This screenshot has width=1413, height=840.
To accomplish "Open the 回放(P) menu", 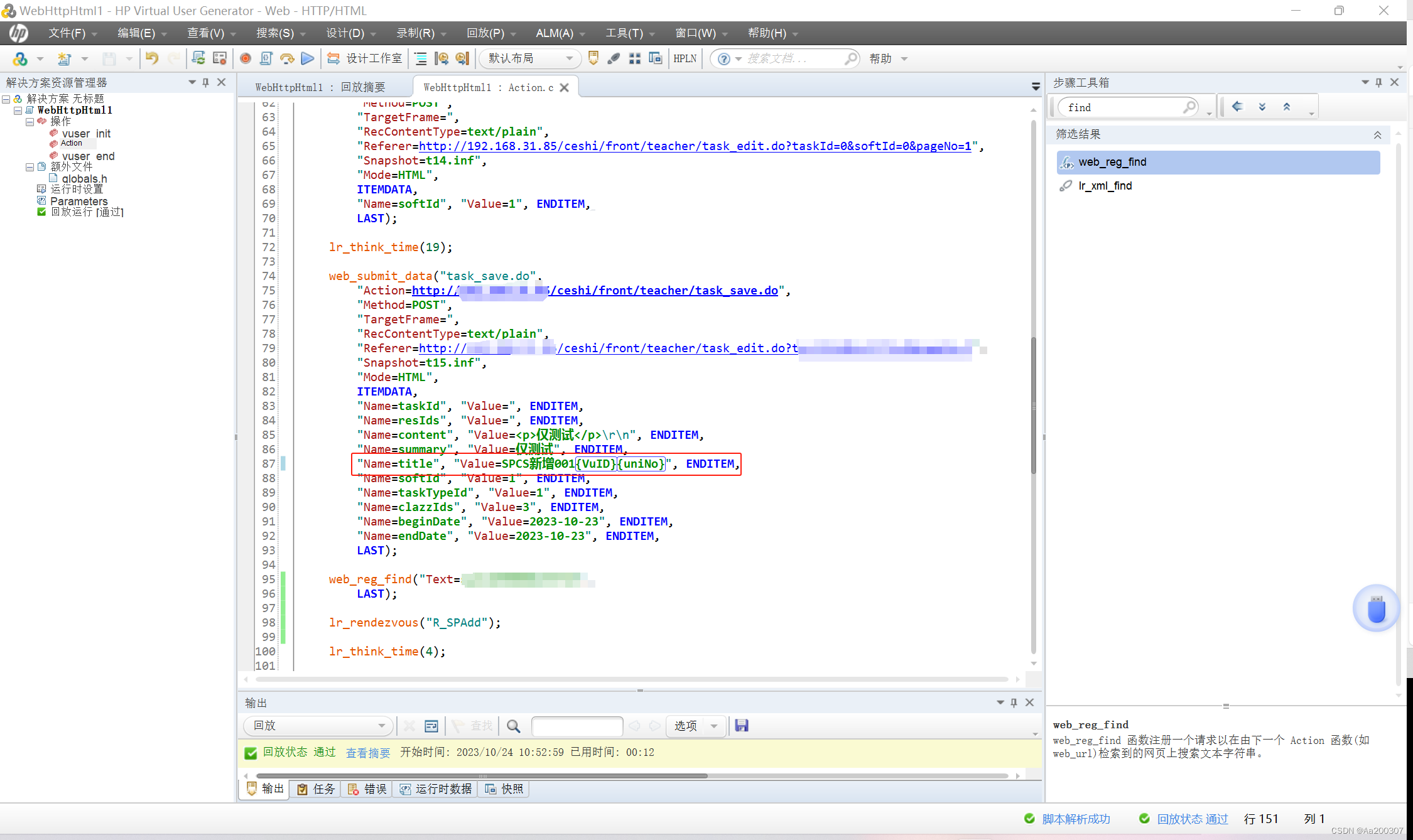I will (485, 33).
